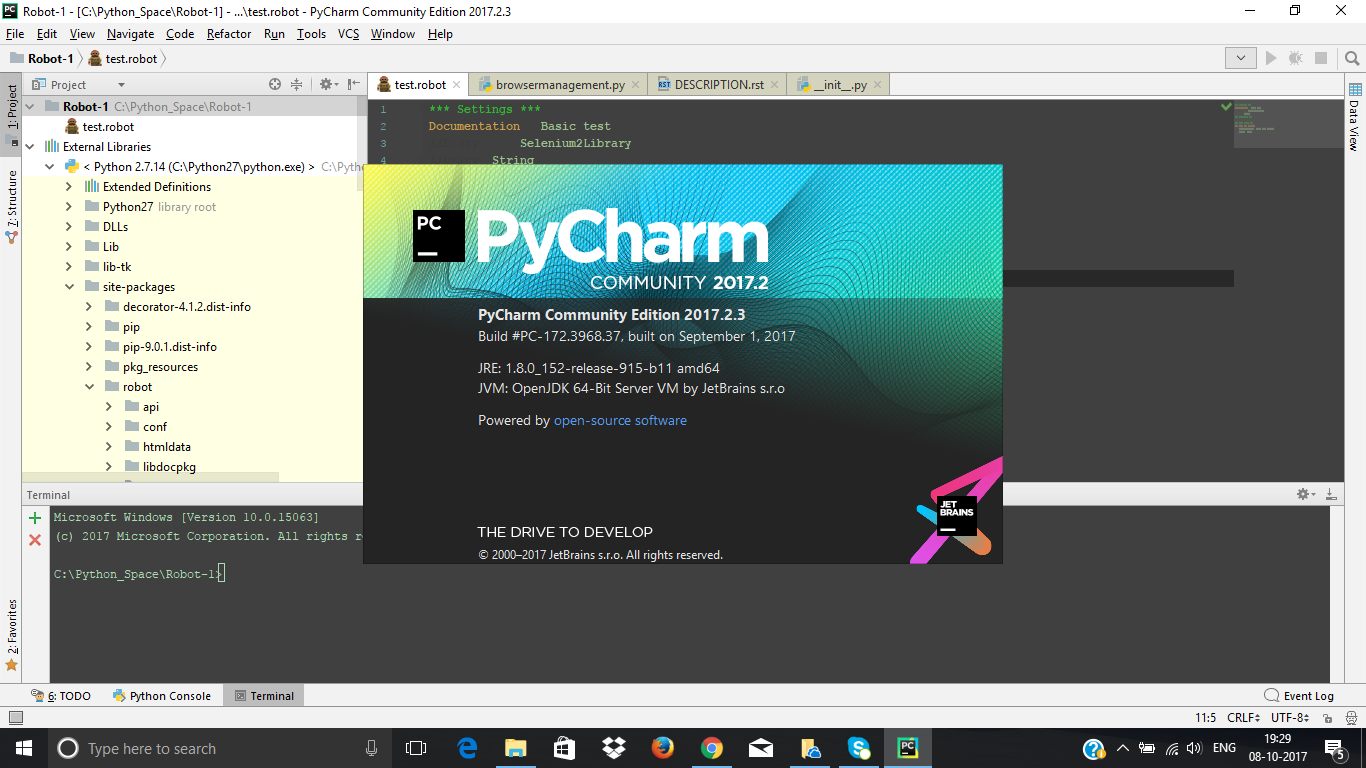Open the open-source software link
1366x768 pixels.
tap(620, 421)
